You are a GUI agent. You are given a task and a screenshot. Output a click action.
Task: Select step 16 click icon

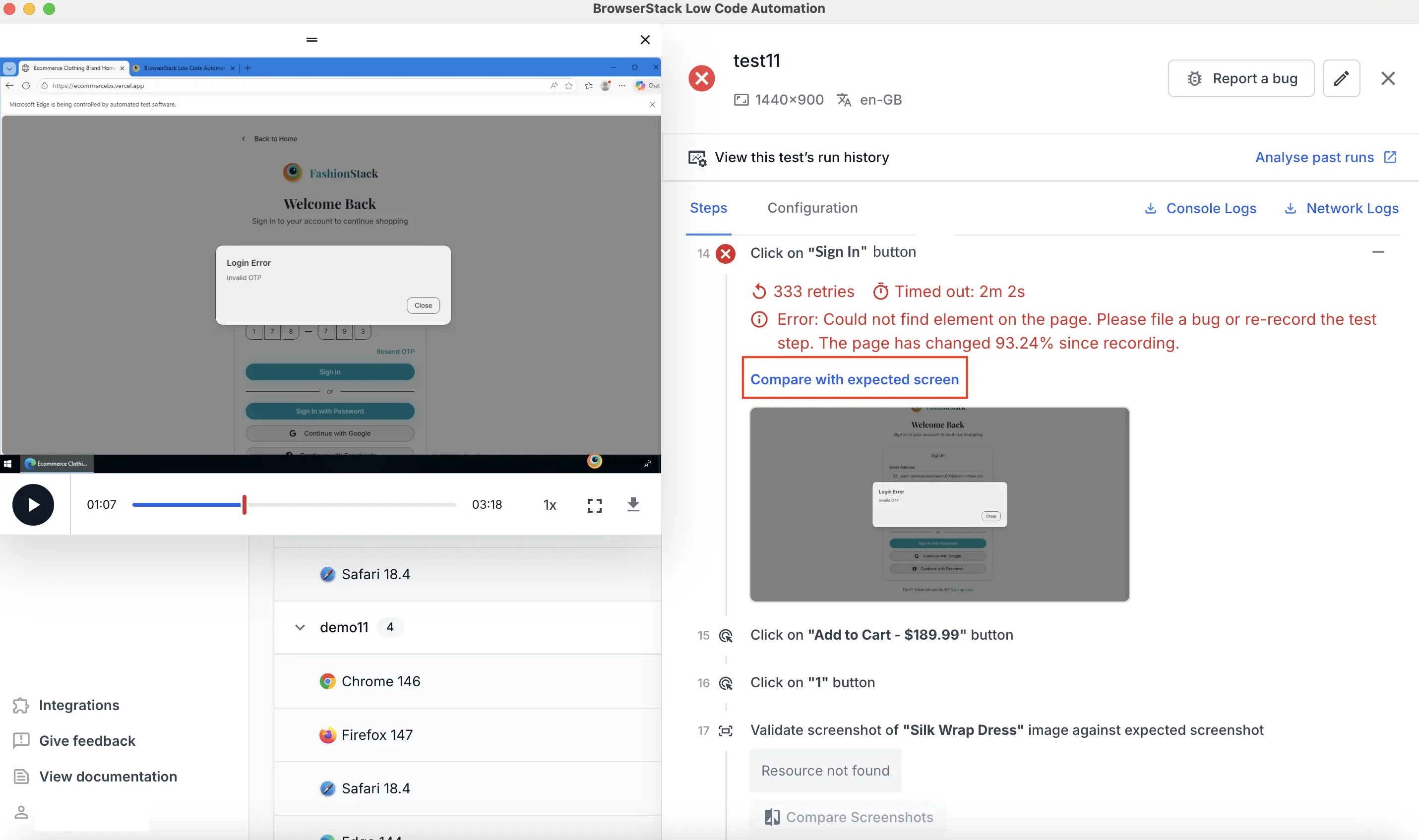click(726, 683)
